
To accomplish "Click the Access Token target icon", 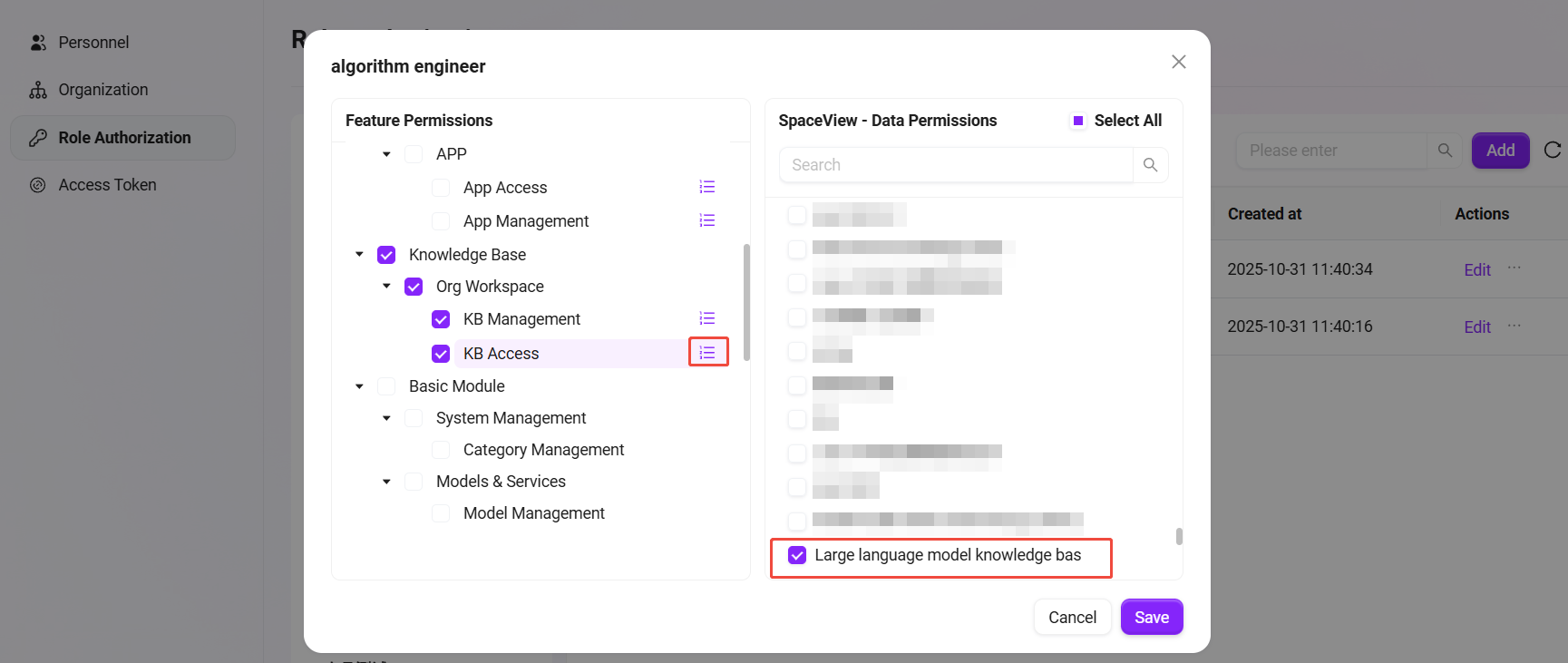I will point(38,185).
